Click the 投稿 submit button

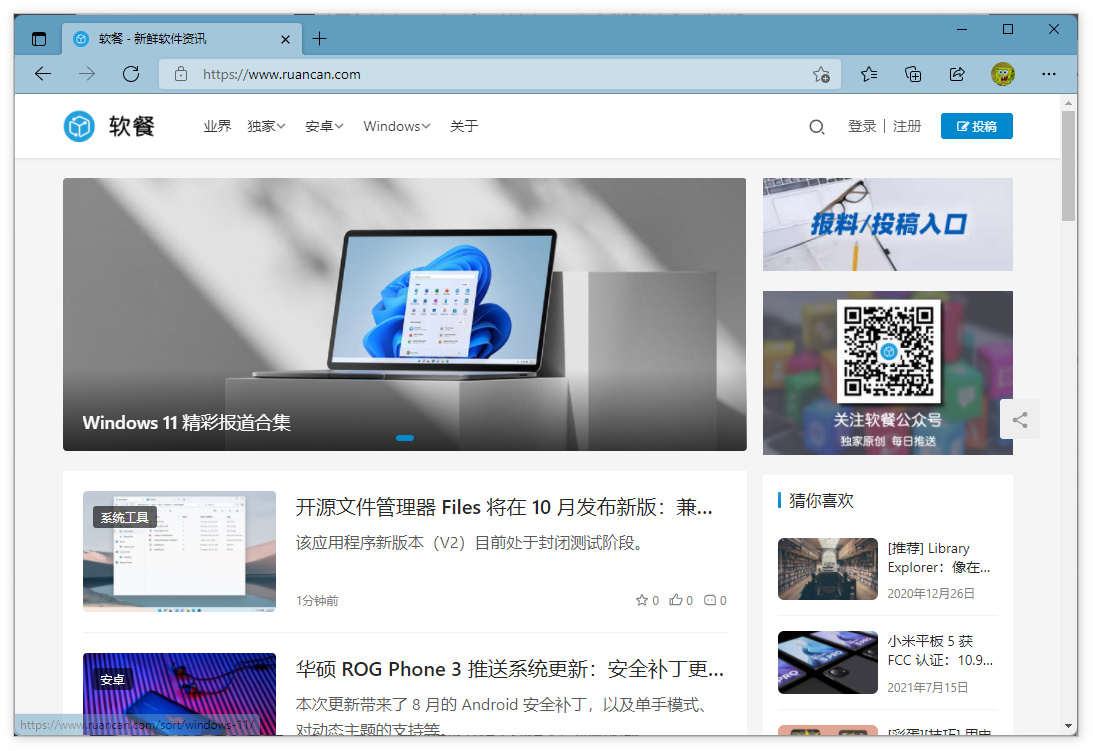[x=976, y=126]
